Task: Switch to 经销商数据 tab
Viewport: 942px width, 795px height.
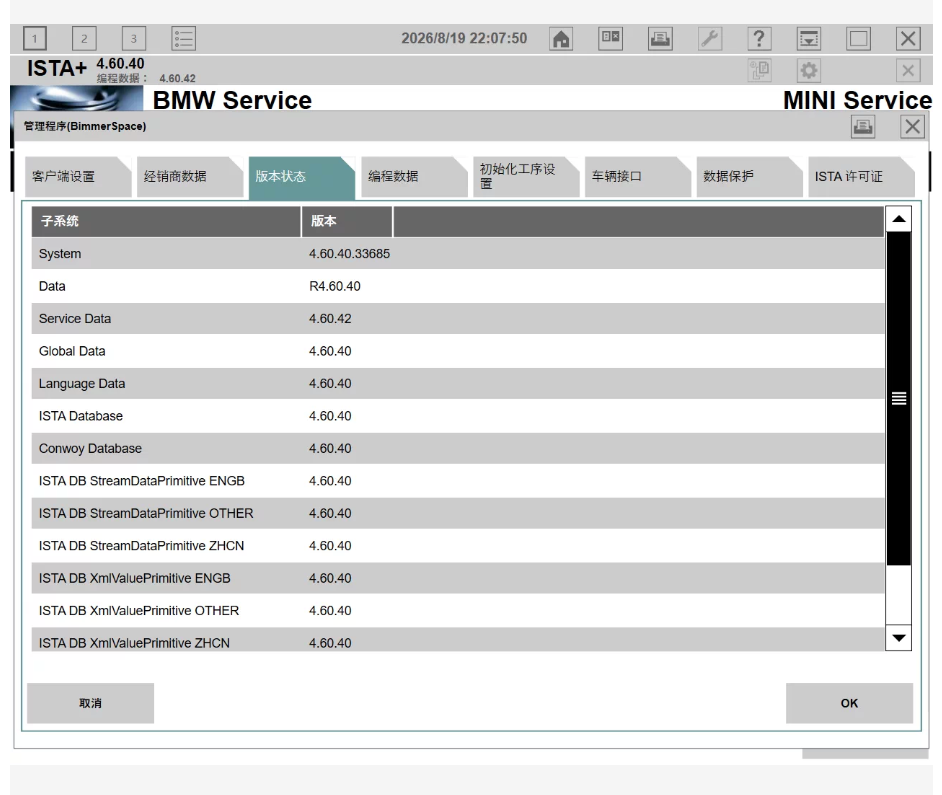Action: (190, 177)
